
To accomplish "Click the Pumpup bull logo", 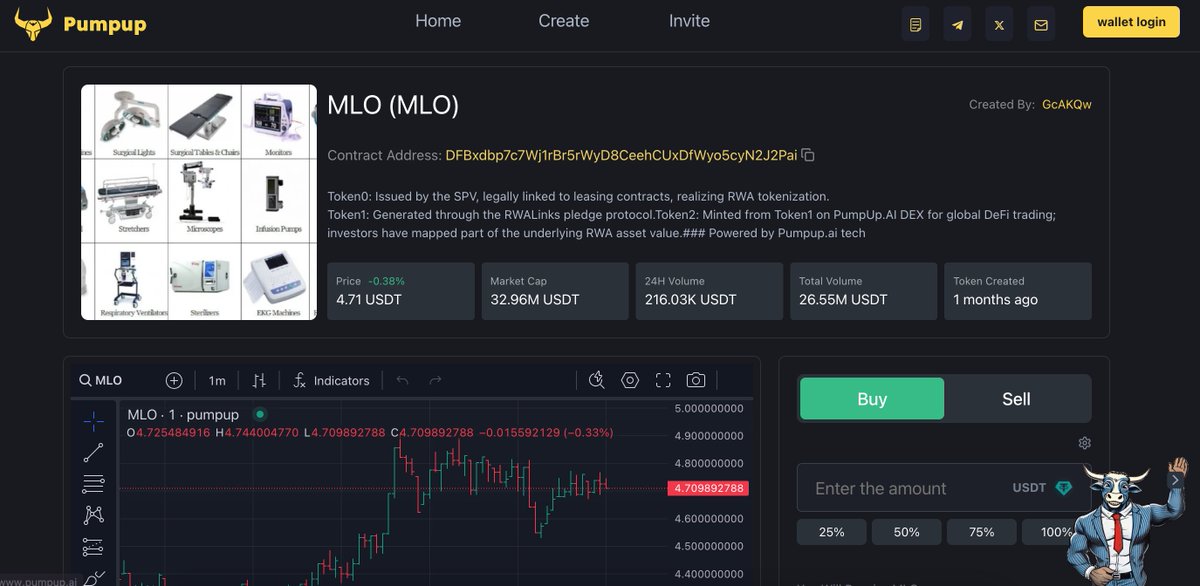I will pos(32,24).
